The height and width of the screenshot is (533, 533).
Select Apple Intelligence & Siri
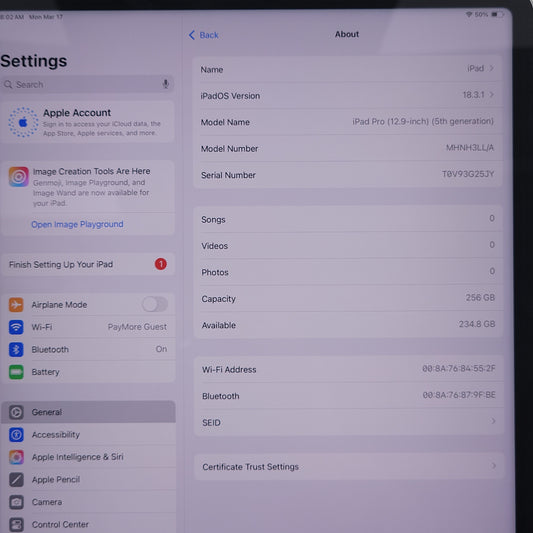tap(88, 457)
